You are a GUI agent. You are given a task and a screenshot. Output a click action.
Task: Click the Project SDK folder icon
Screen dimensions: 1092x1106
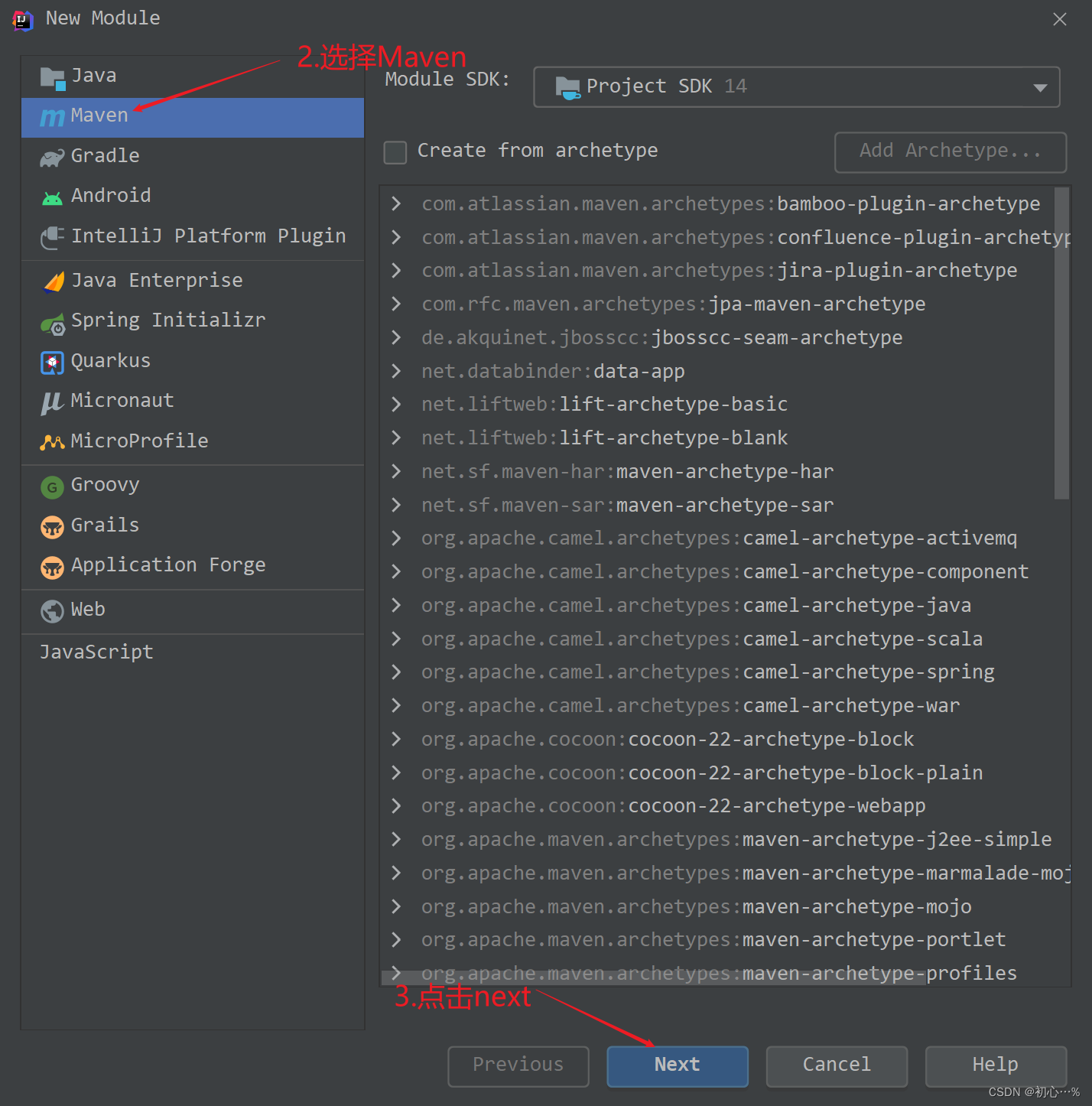click(x=567, y=87)
